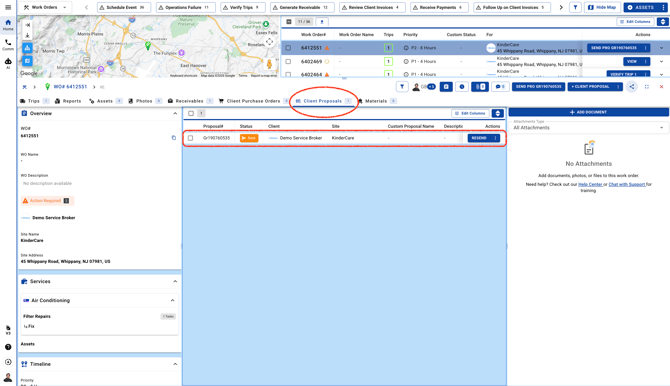Open the Work Orders module dropdown
This screenshot has width=670, height=386.
(45, 7)
